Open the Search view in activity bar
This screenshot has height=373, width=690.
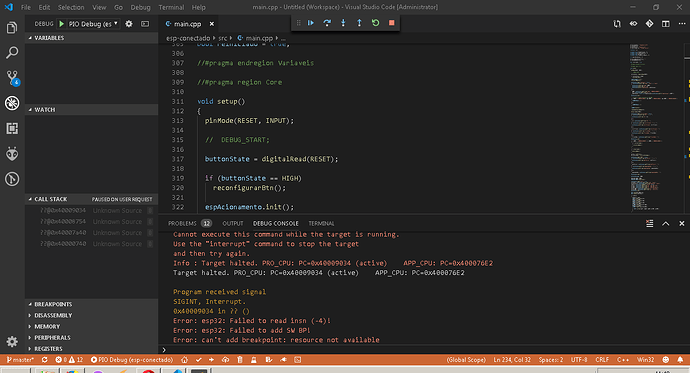point(12,52)
